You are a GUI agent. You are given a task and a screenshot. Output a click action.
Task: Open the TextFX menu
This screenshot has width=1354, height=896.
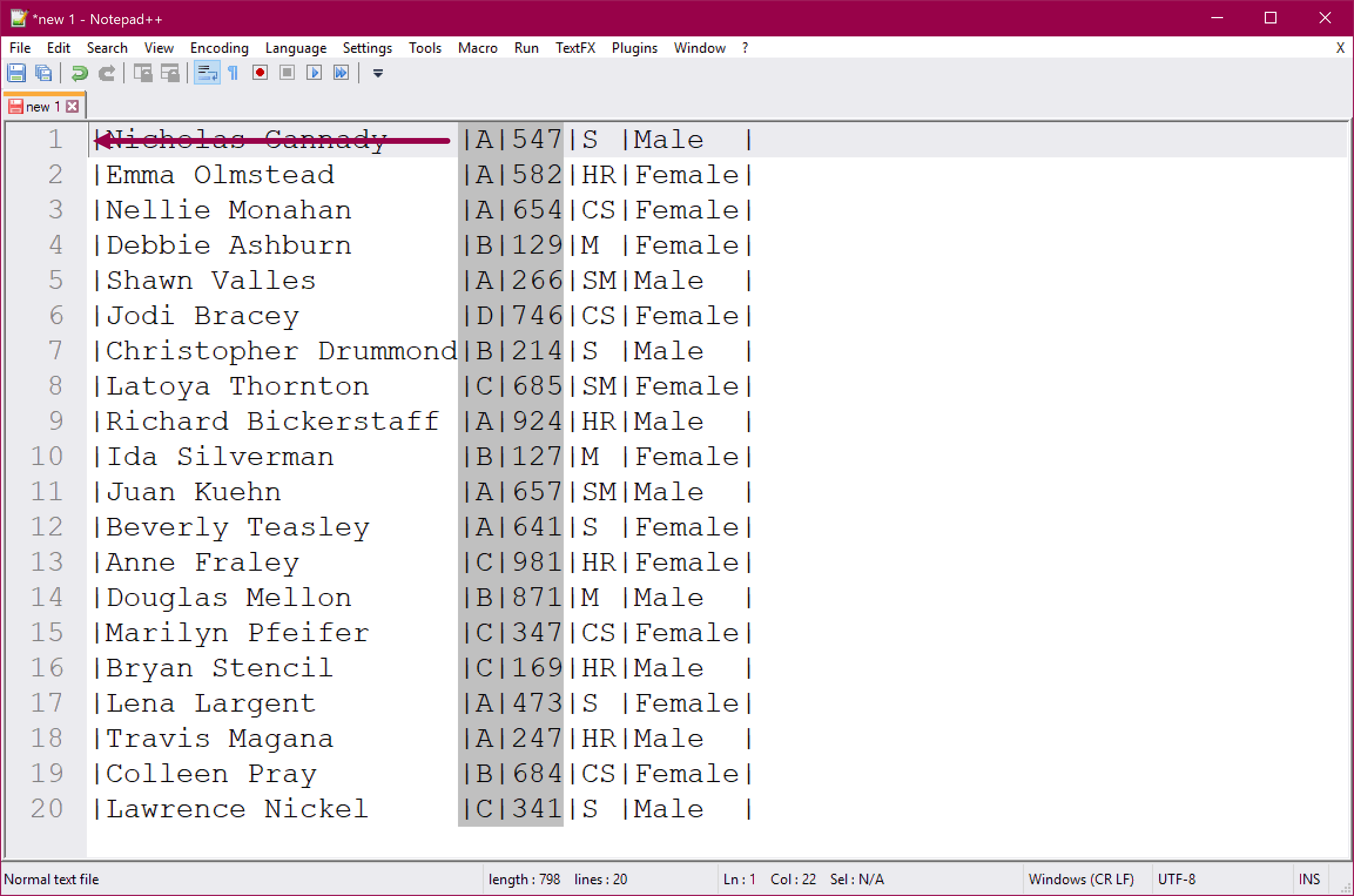[x=575, y=48]
